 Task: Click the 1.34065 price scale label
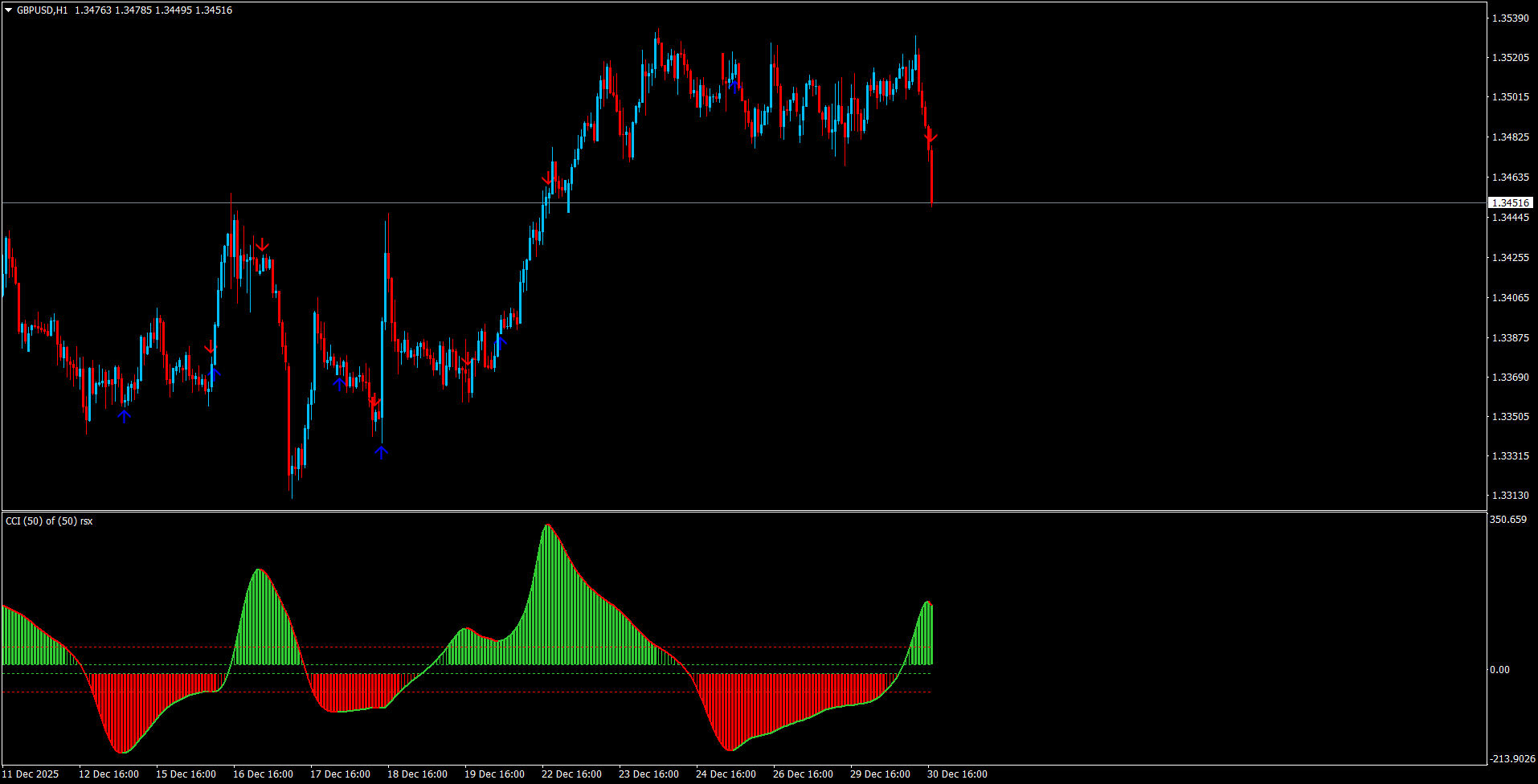pos(1511,298)
